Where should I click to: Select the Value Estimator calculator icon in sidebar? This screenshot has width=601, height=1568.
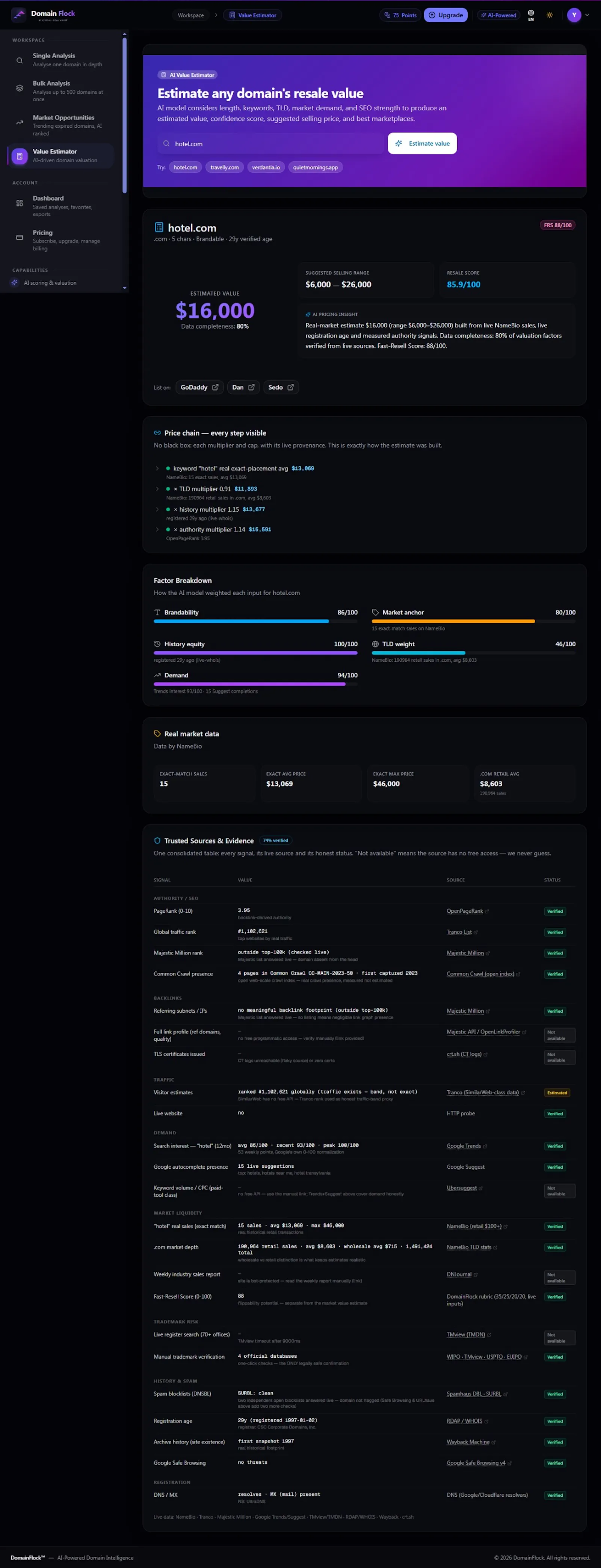[20, 157]
